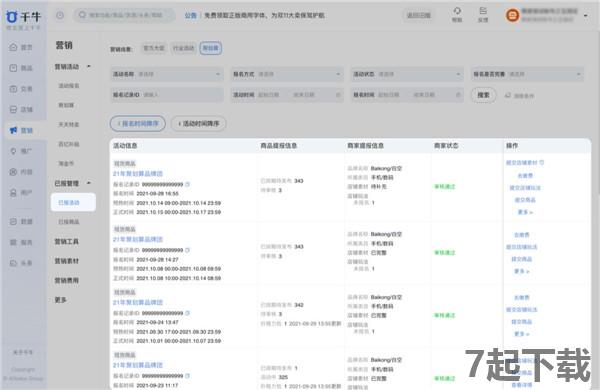
Task: Click the 报名记录ID input field
Action: (x=167, y=95)
